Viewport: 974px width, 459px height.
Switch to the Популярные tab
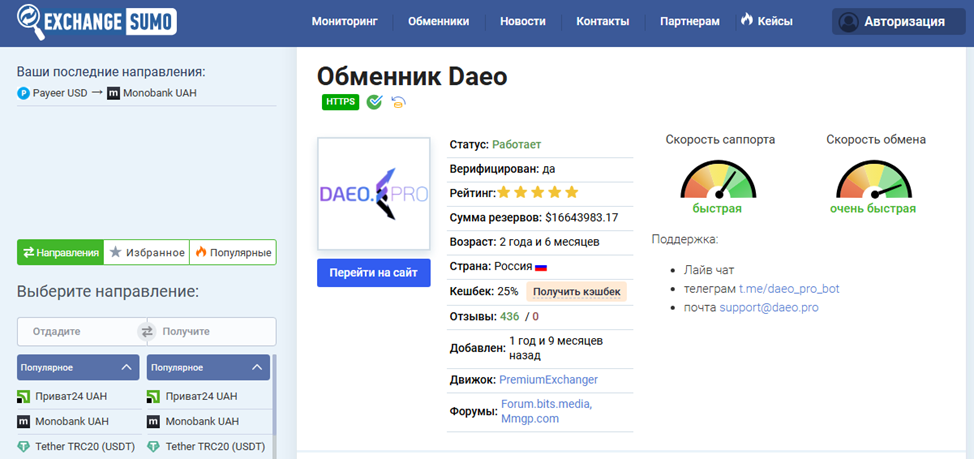pyautogui.click(x=233, y=252)
